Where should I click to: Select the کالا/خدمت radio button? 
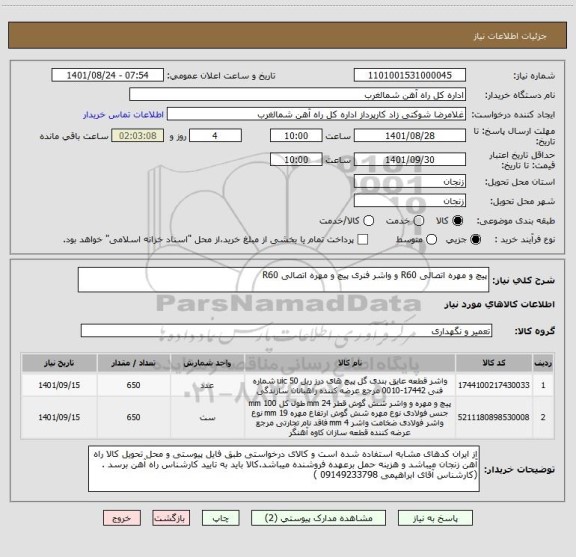tap(368, 221)
